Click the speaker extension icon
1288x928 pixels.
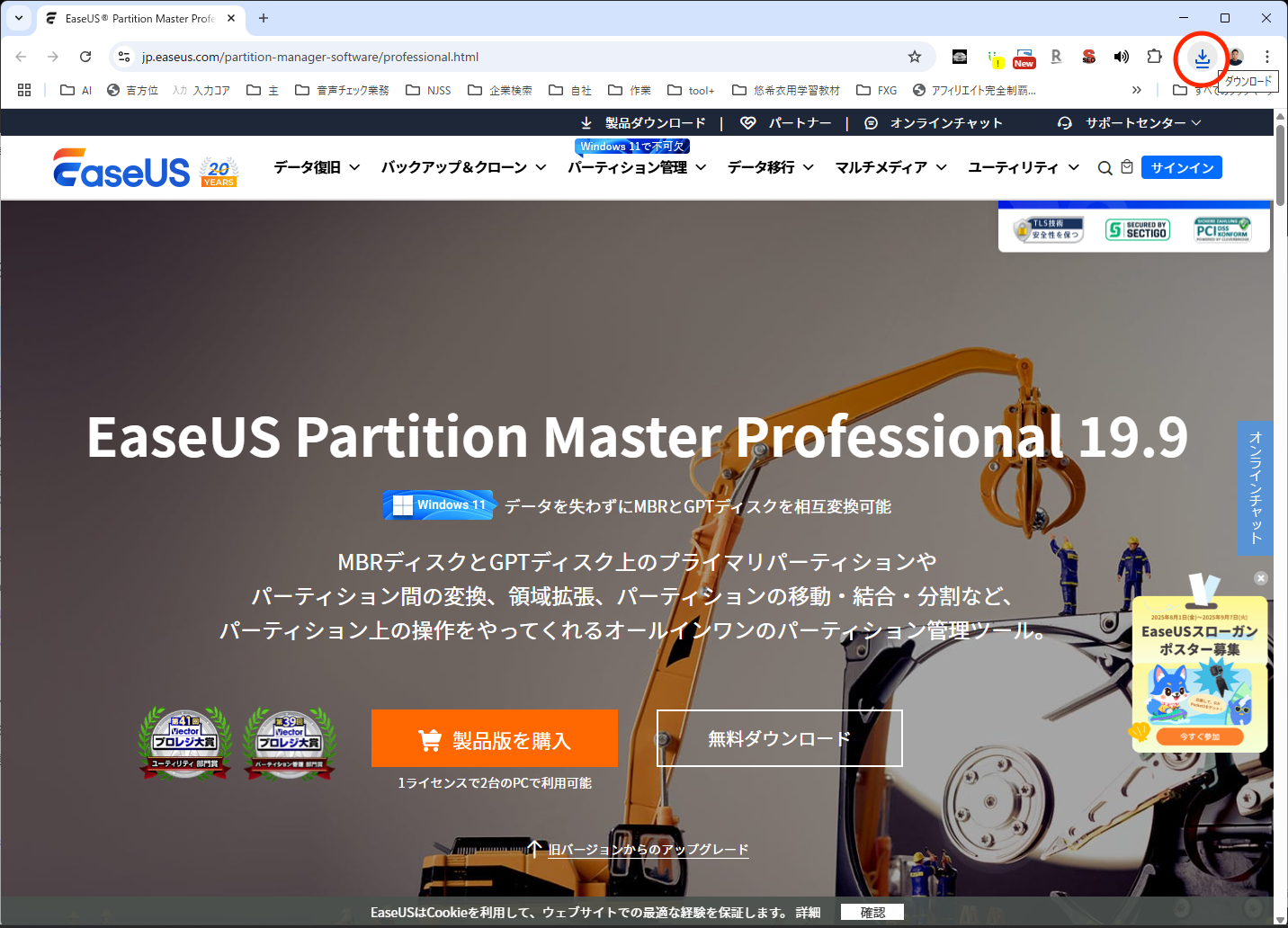(x=1121, y=57)
